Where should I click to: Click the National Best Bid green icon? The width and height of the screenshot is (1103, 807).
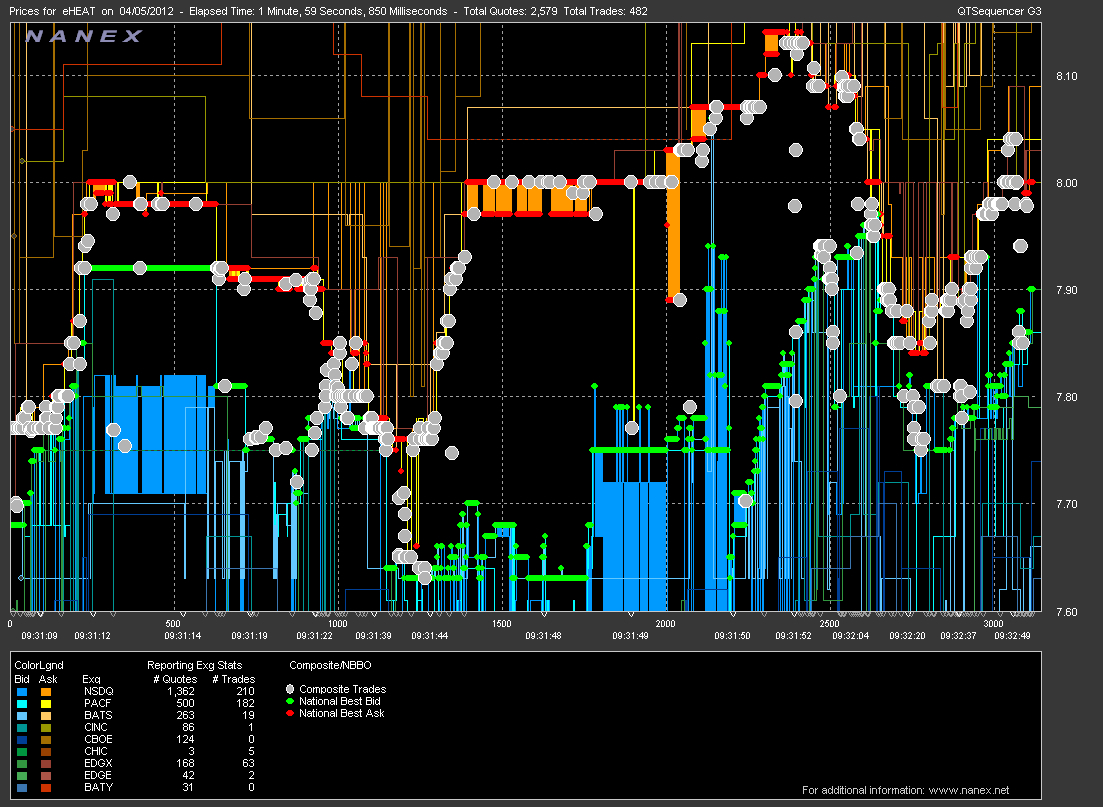coord(290,701)
